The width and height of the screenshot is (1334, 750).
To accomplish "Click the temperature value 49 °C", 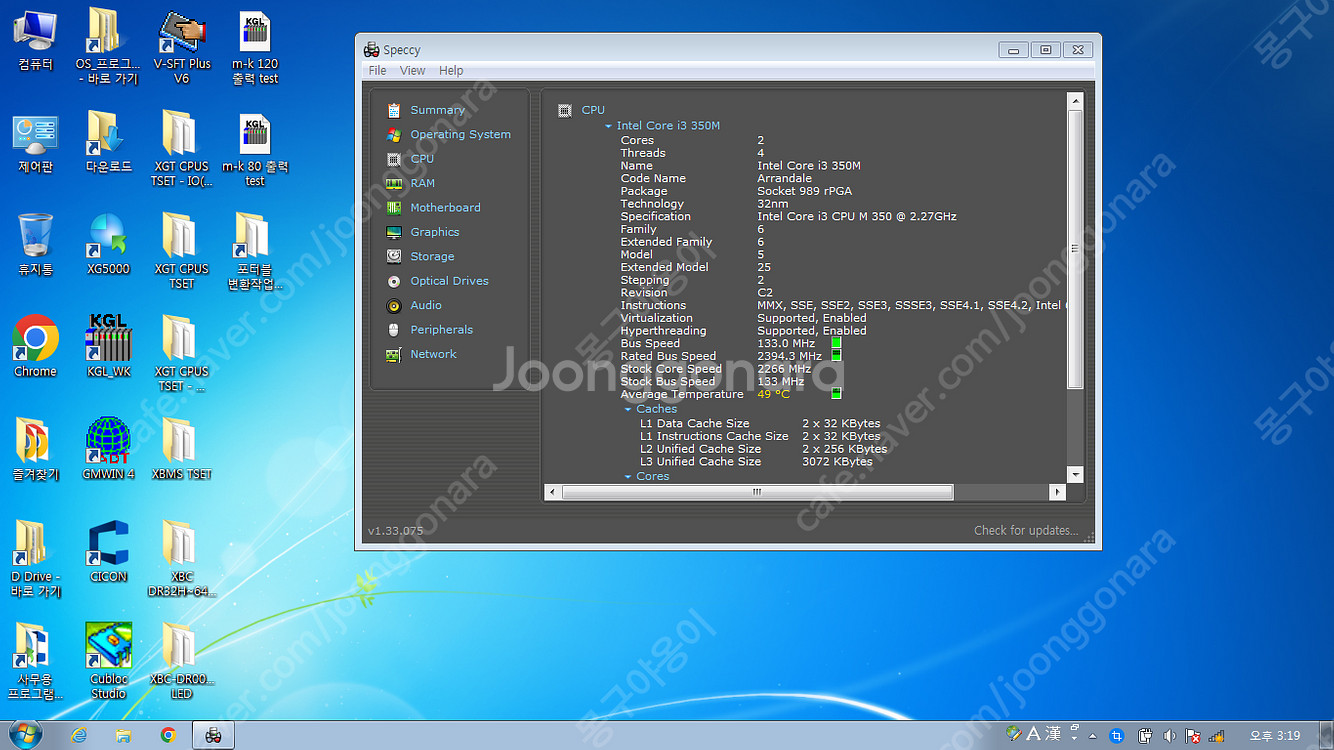I will 773,394.
